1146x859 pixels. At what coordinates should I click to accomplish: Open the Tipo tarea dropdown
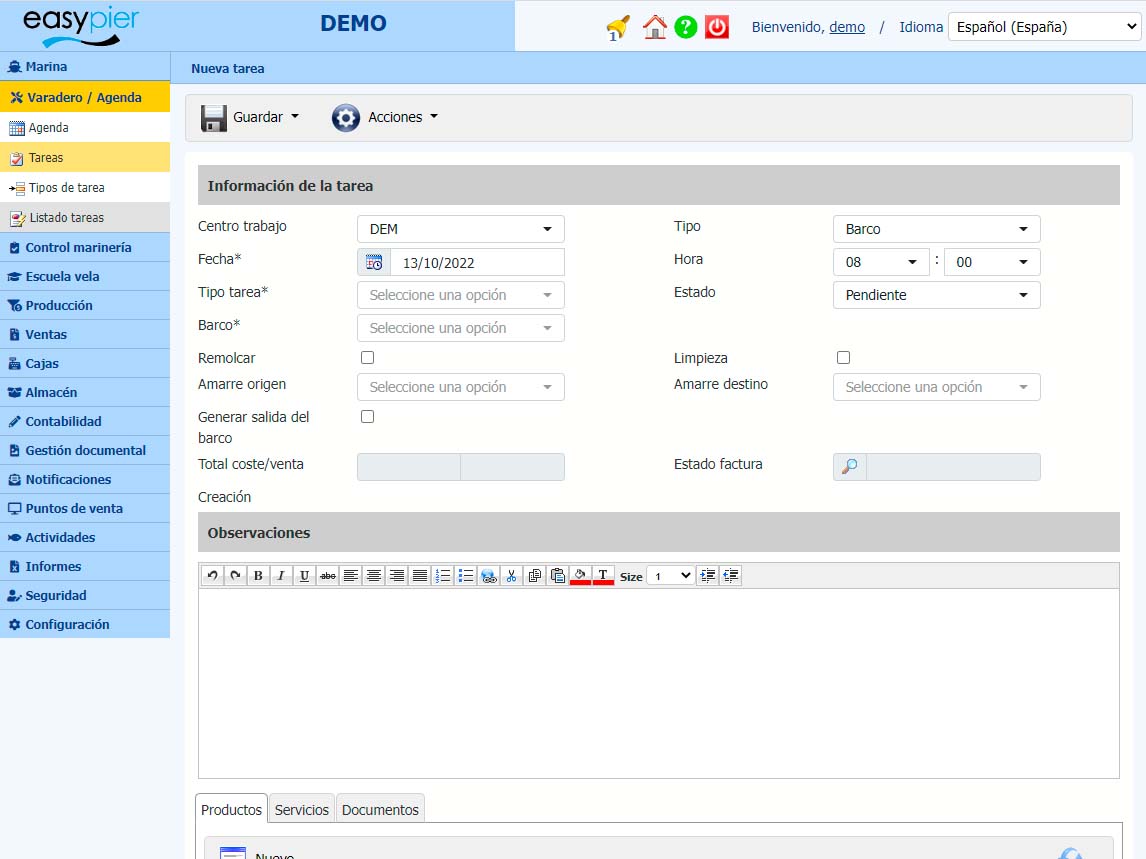click(460, 295)
